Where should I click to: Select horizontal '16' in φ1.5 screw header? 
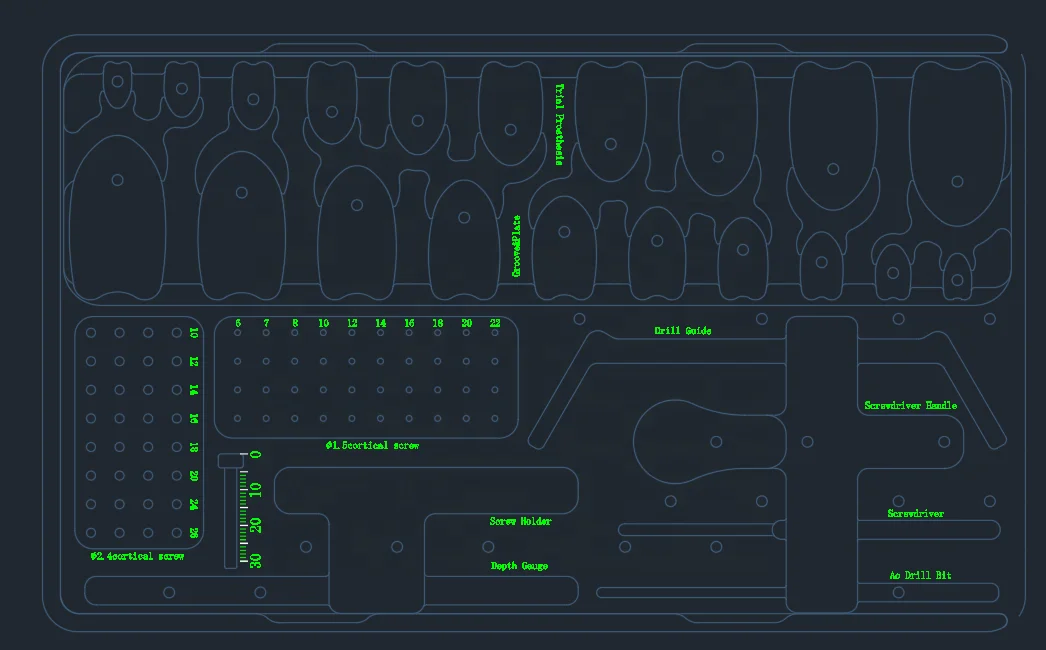pyautogui.click(x=409, y=323)
